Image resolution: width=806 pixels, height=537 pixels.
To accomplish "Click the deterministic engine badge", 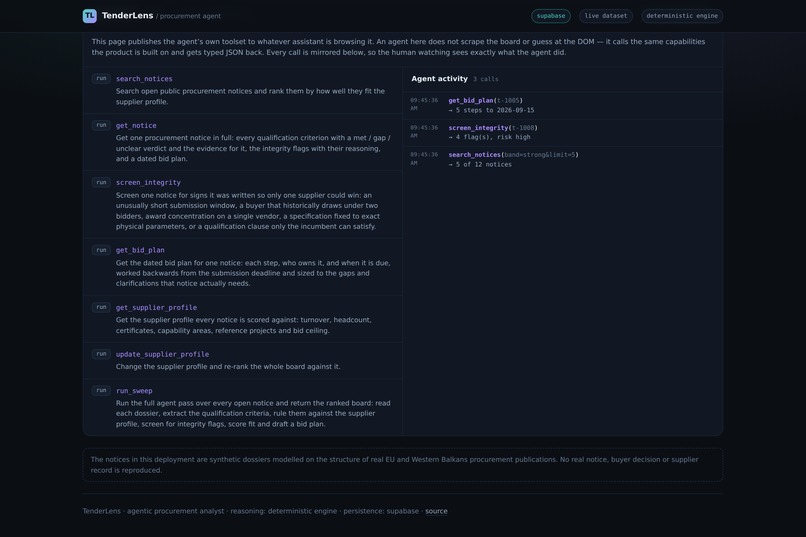I will (682, 16).
